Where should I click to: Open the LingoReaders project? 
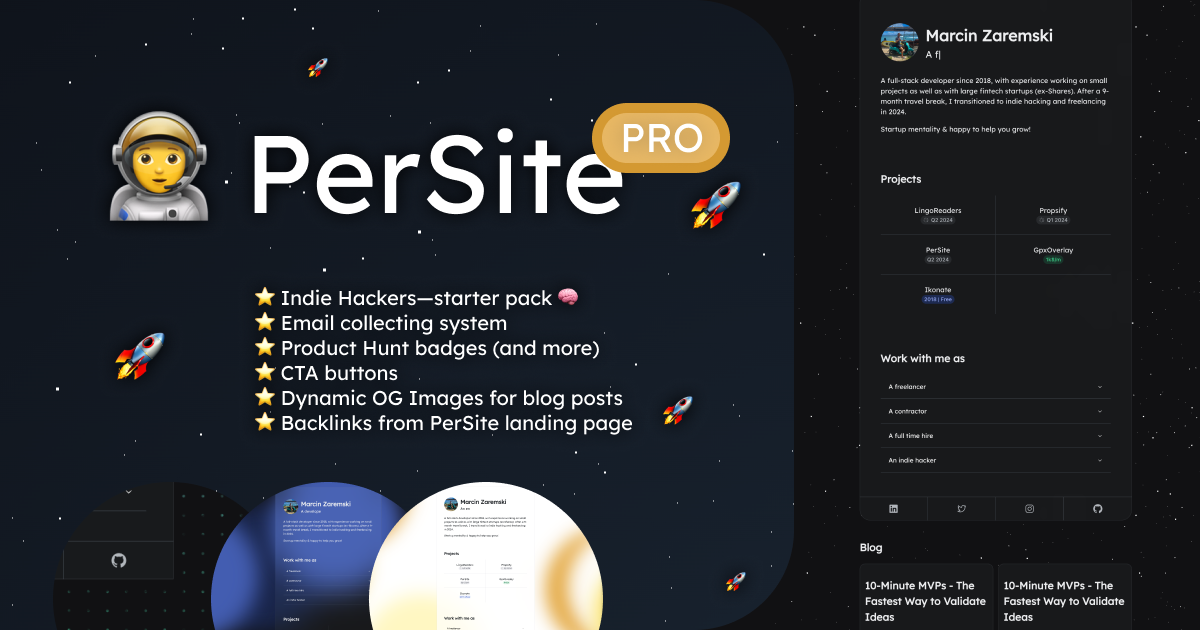pos(938,215)
